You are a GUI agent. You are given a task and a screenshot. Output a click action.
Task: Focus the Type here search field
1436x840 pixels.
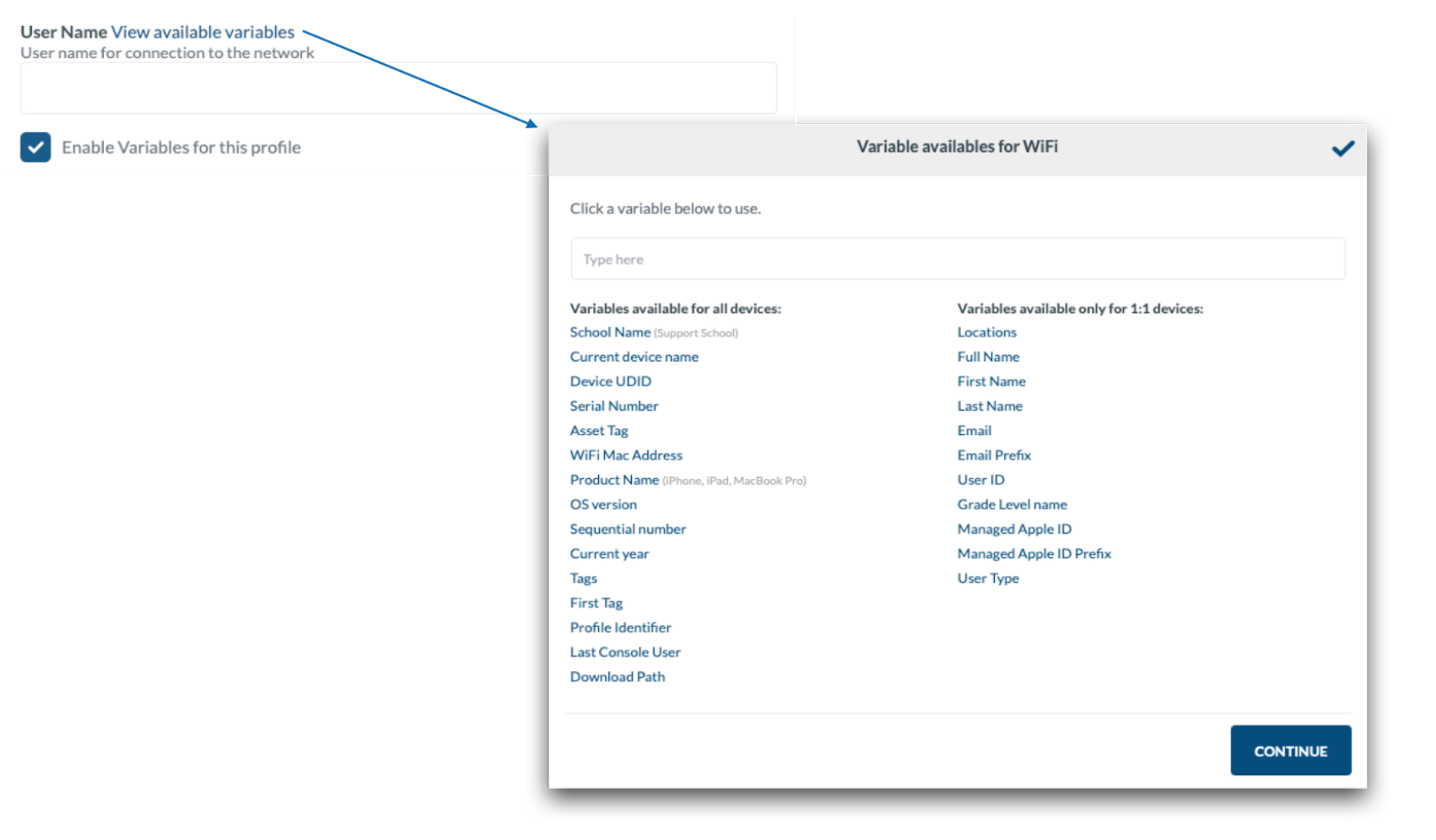point(957,259)
